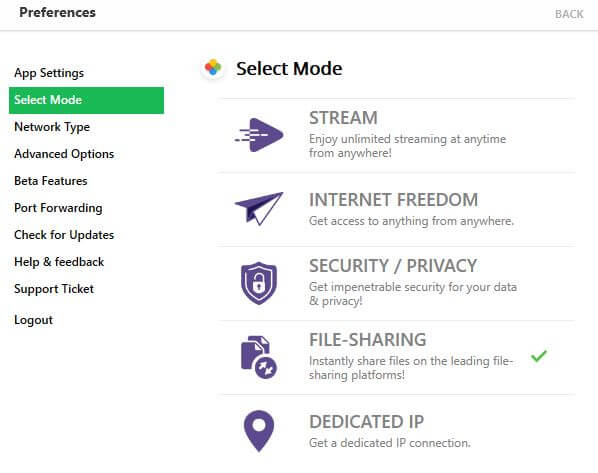Click the Stream mode play arrow icon
The width and height of the screenshot is (598, 473).
pyautogui.click(x=259, y=135)
